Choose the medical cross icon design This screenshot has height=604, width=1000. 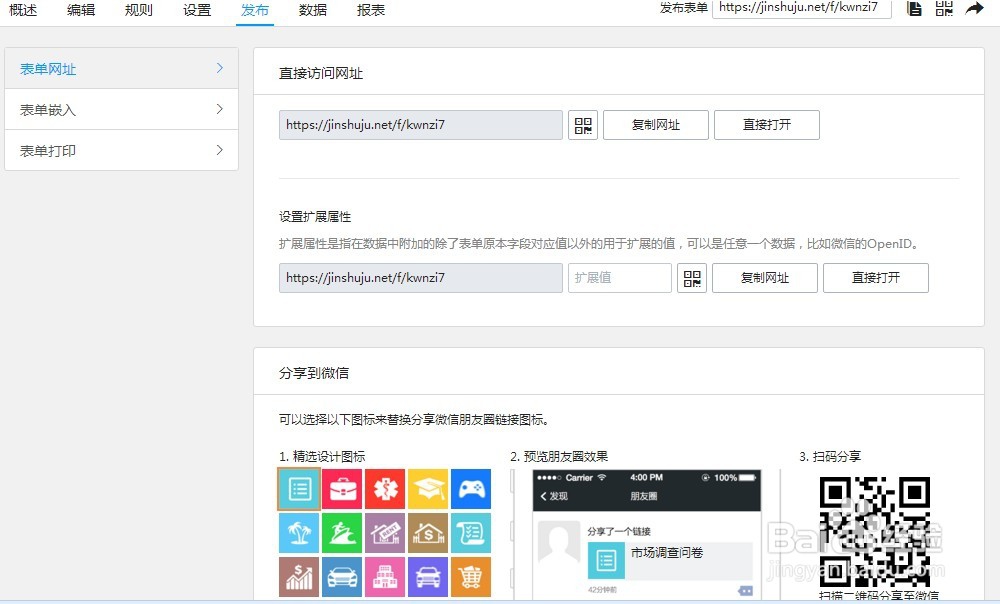pyautogui.click(x=386, y=488)
